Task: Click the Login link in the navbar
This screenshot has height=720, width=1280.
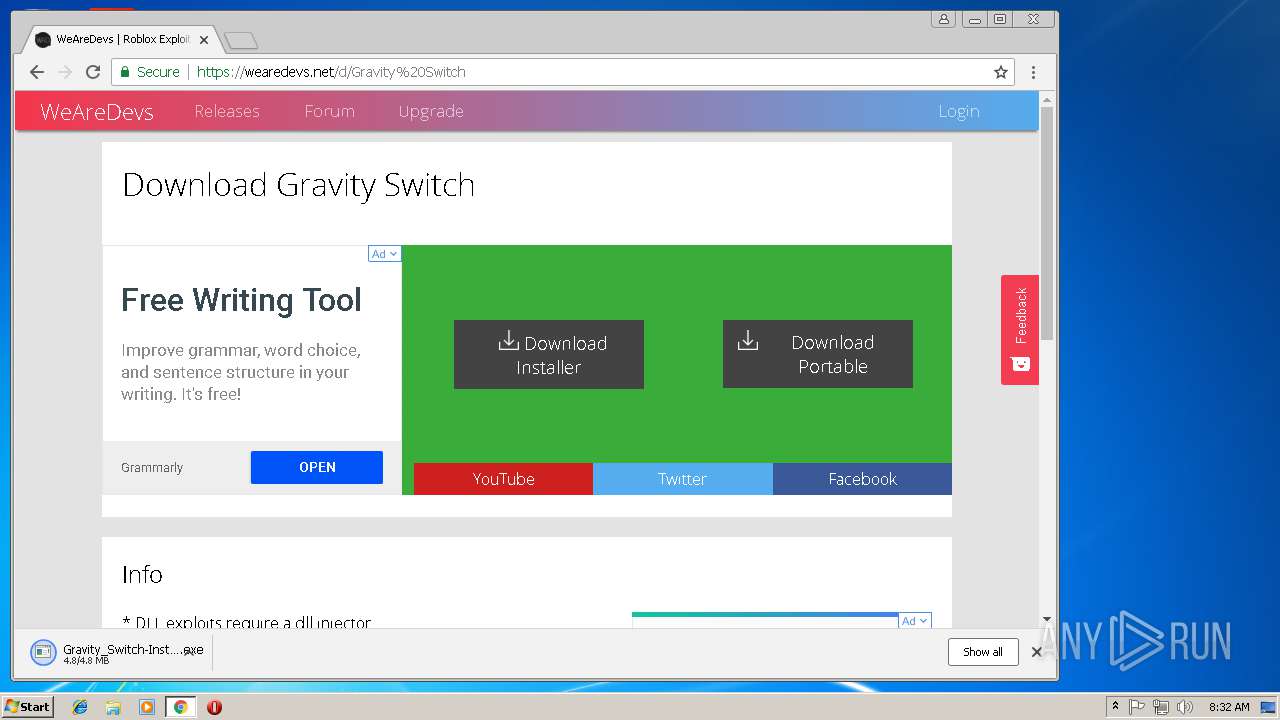Action: click(958, 111)
